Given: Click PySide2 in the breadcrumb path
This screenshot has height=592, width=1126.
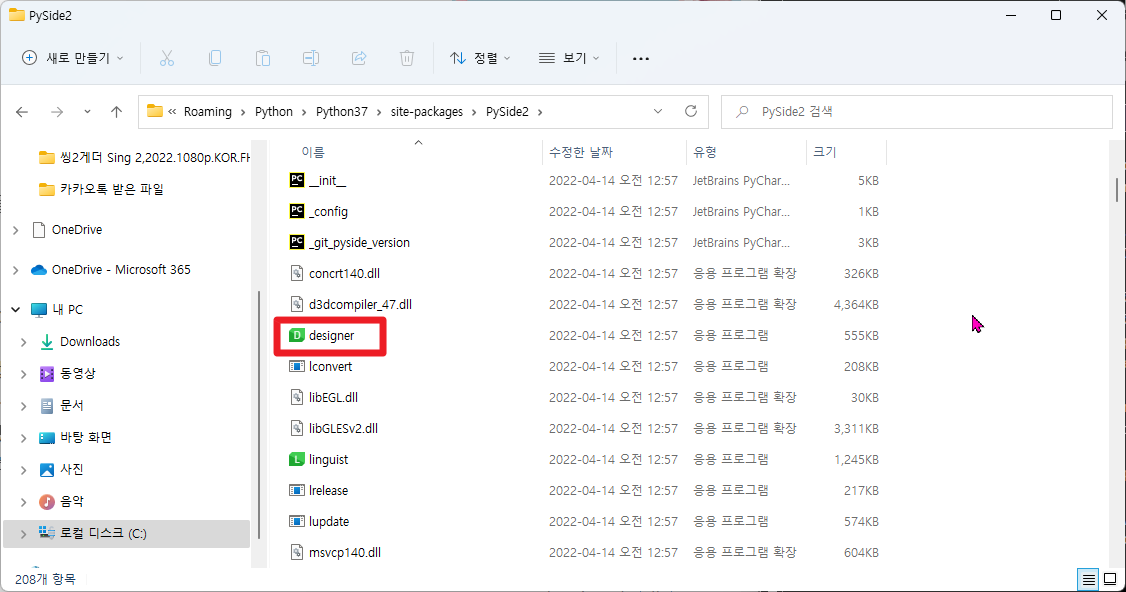Looking at the screenshot, I should [x=507, y=111].
